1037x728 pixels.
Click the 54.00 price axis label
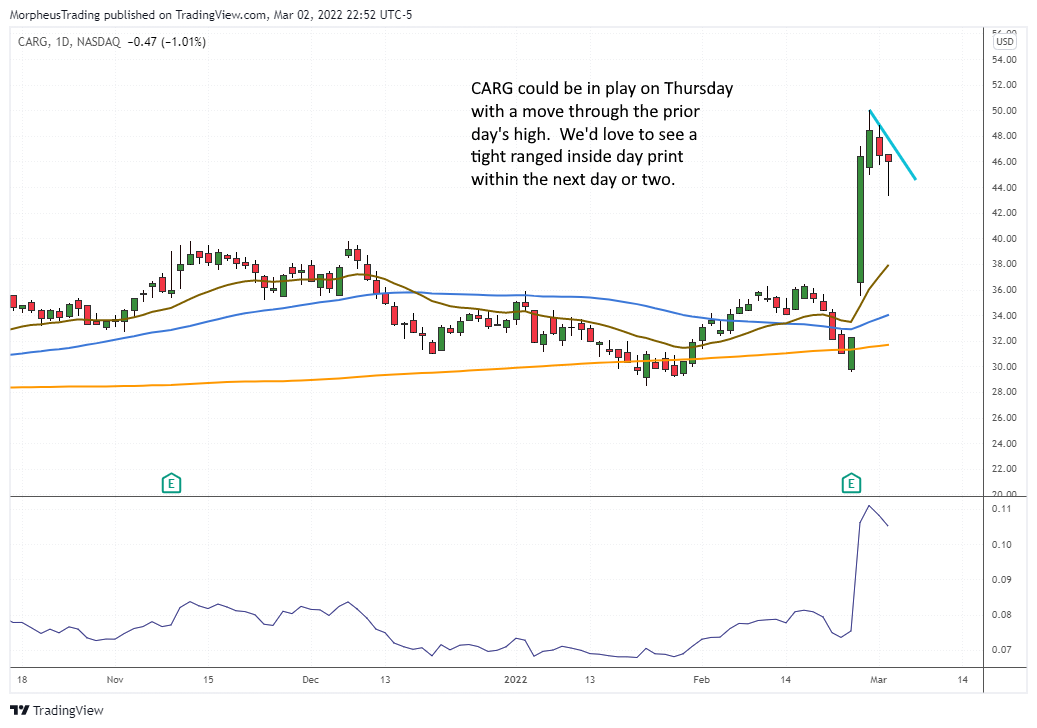1004,60
